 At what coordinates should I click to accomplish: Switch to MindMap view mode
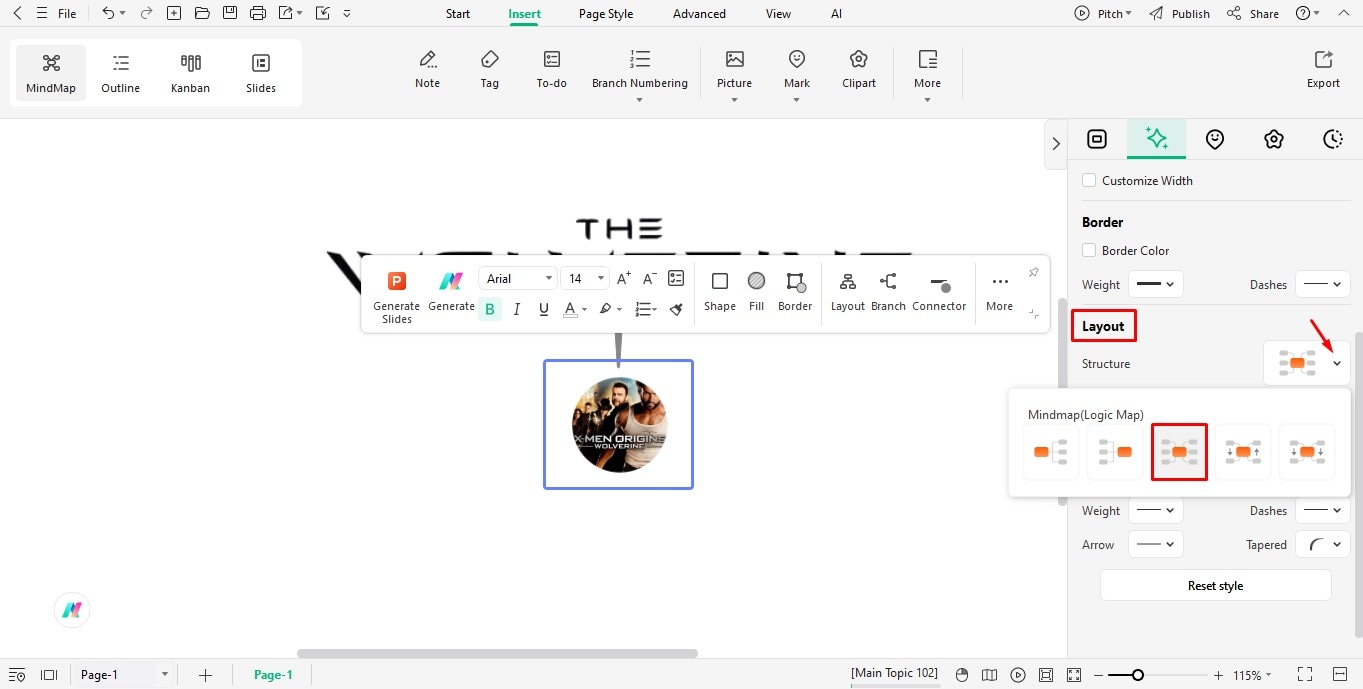(51, 72)
